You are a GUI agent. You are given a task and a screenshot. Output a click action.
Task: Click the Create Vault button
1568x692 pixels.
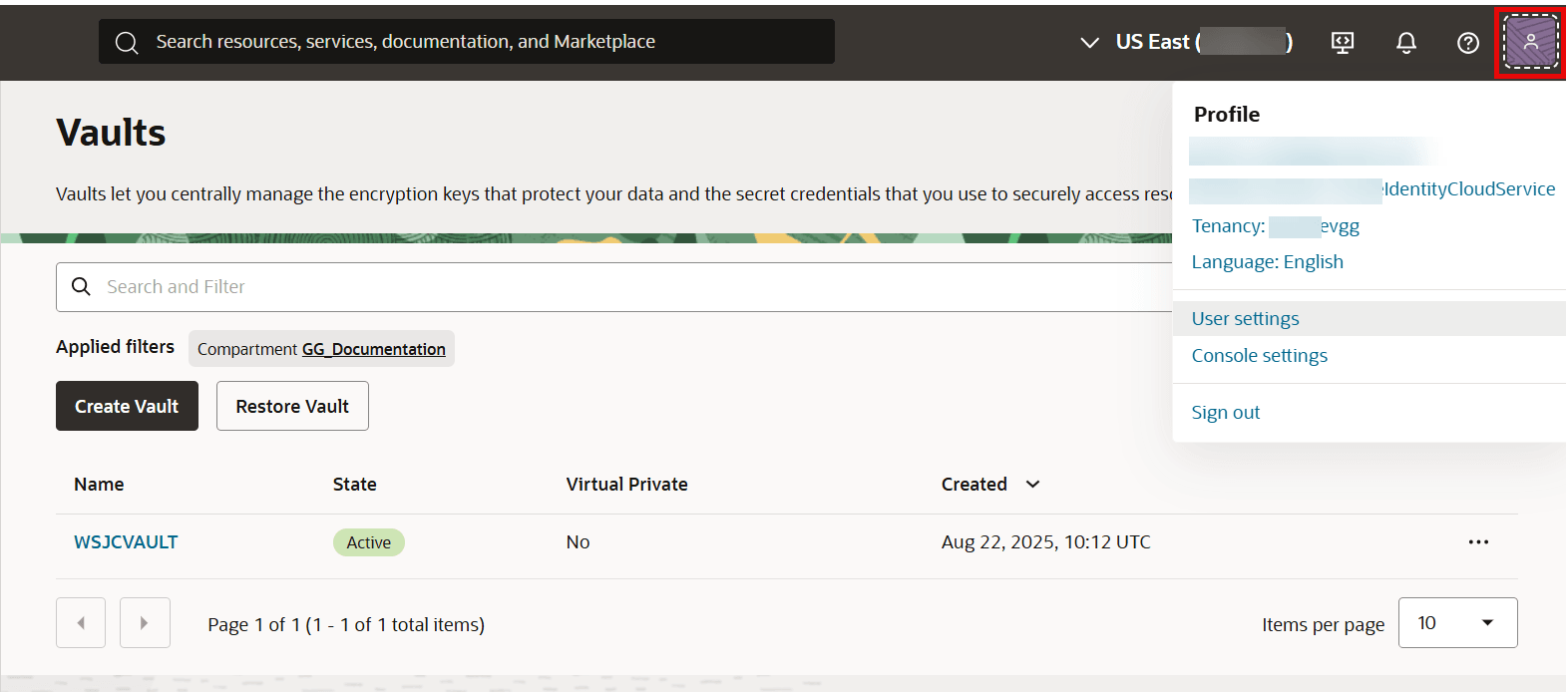click(x=127, y=406)
